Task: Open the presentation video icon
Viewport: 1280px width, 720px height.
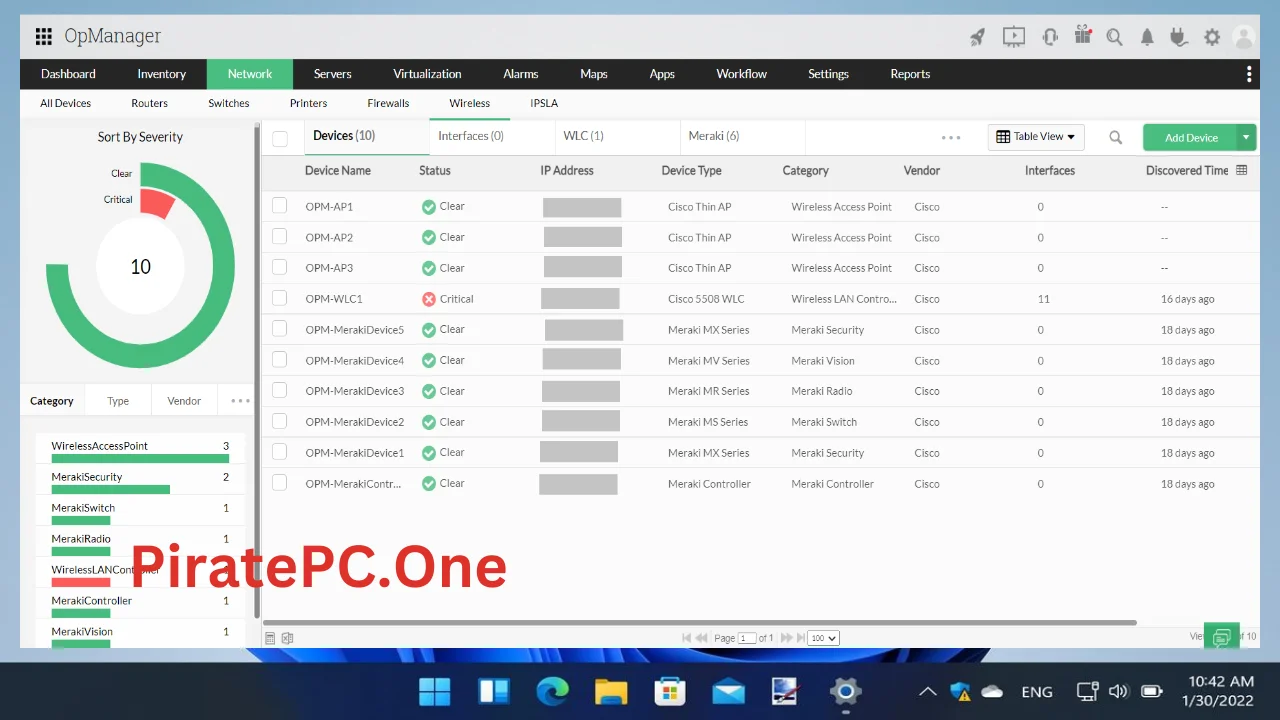Action: tap(1014, 37)
